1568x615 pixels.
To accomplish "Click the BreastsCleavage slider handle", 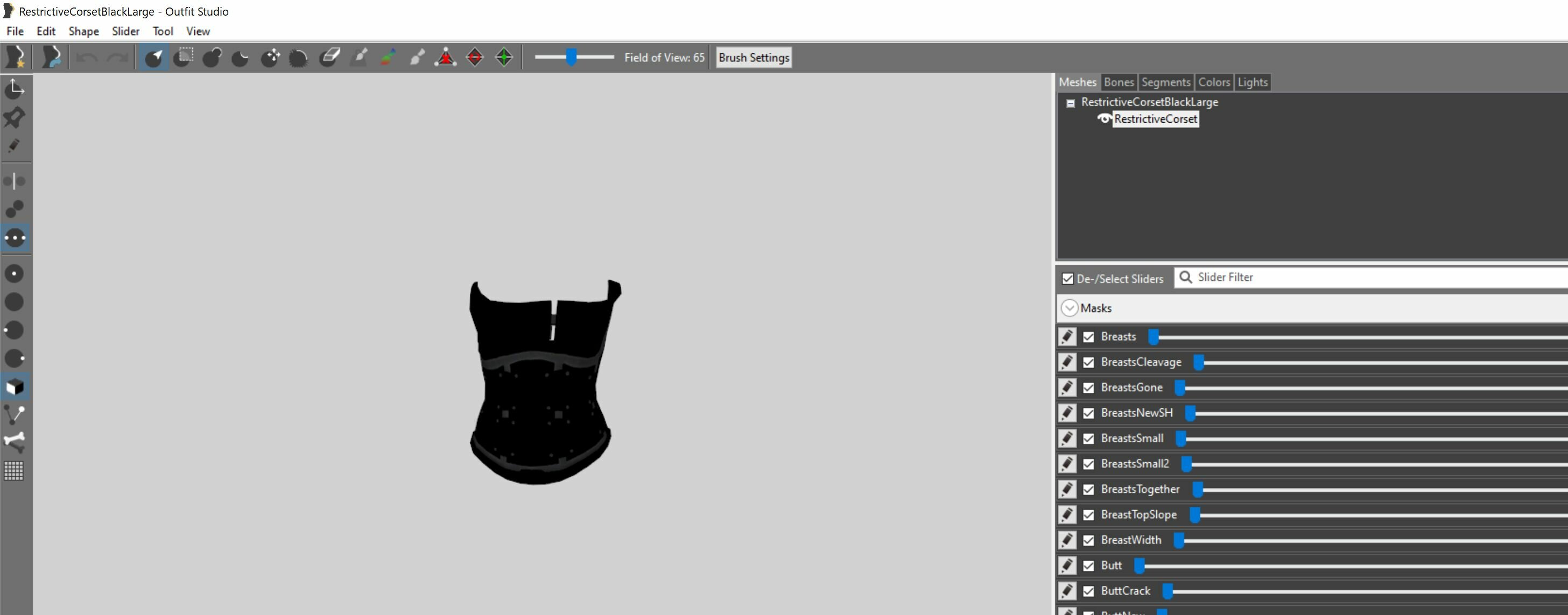I will click(1199, 363).
